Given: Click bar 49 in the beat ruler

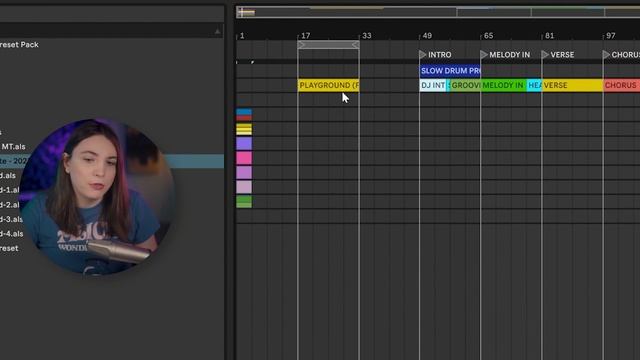Looking at the screenshot, I should coord(427,36).
